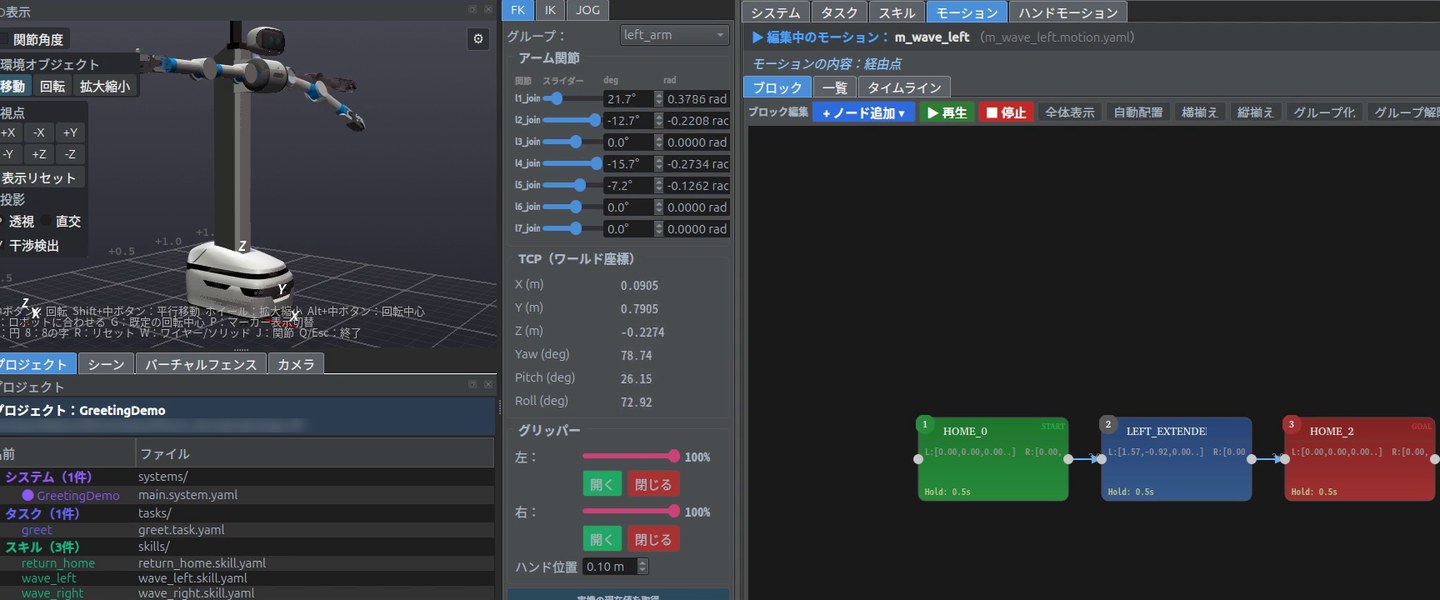The image size is (1440, 600).
Task: Open the グループ left_arm dropdown
Action: (675, 35)
